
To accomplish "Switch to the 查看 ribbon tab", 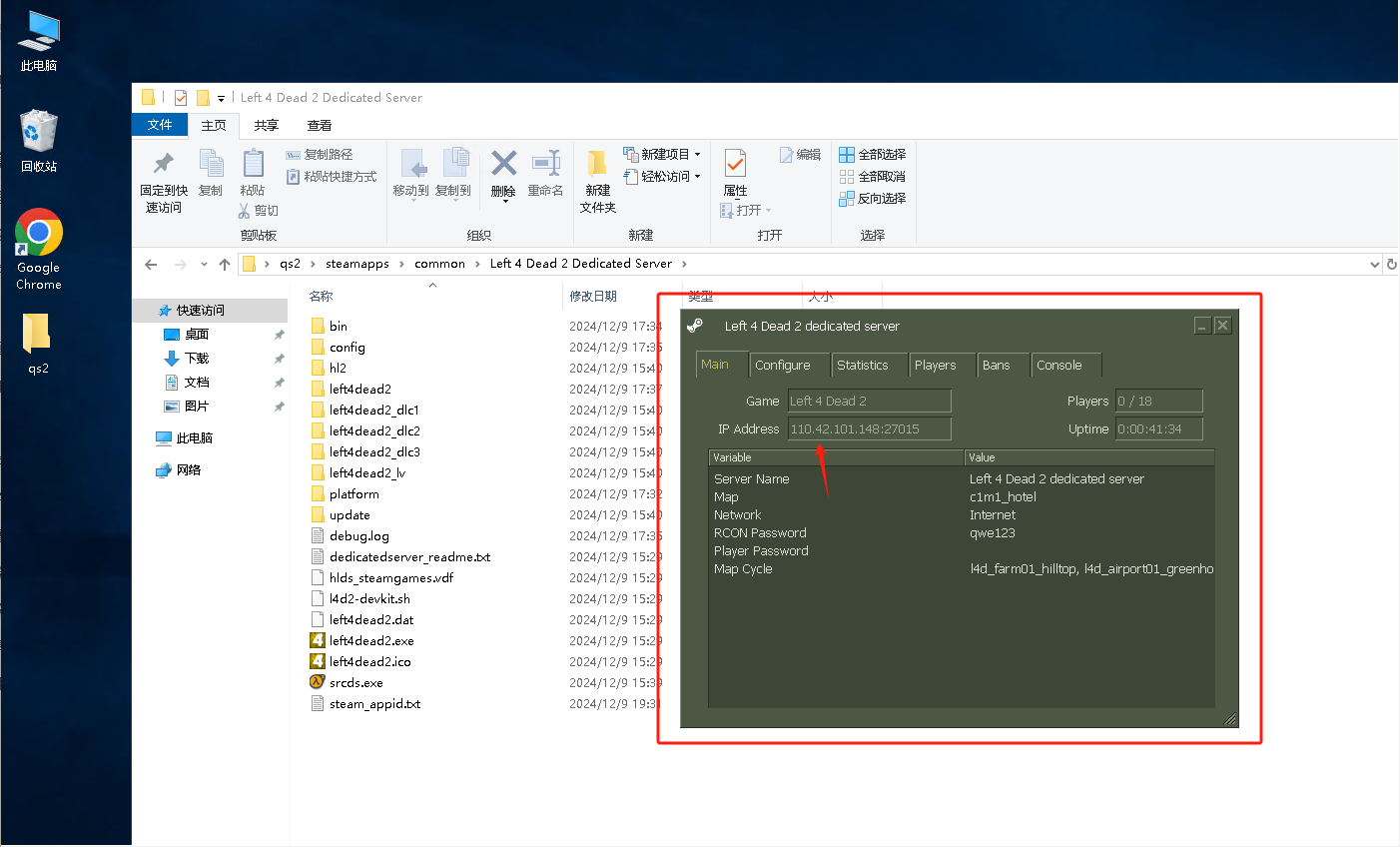I will 320,126.
